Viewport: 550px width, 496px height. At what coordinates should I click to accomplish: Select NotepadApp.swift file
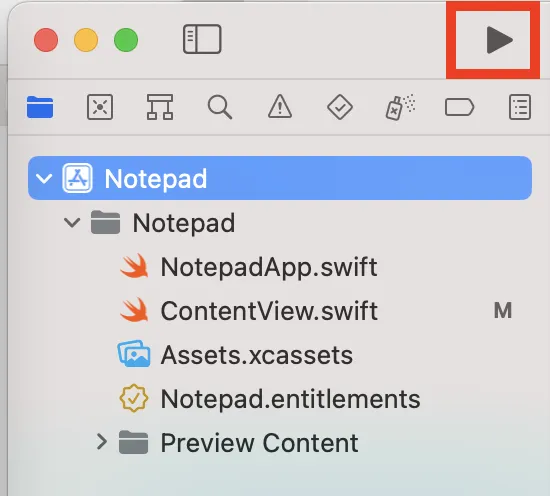point(249,267)
